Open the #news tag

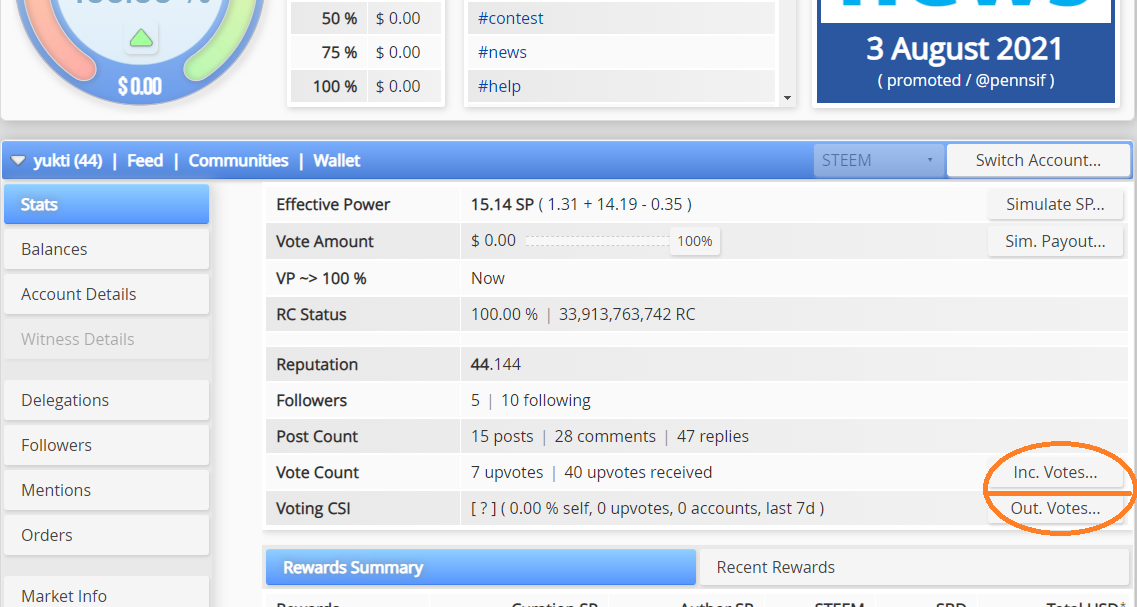pyautogui.click(x=502, y=52)
